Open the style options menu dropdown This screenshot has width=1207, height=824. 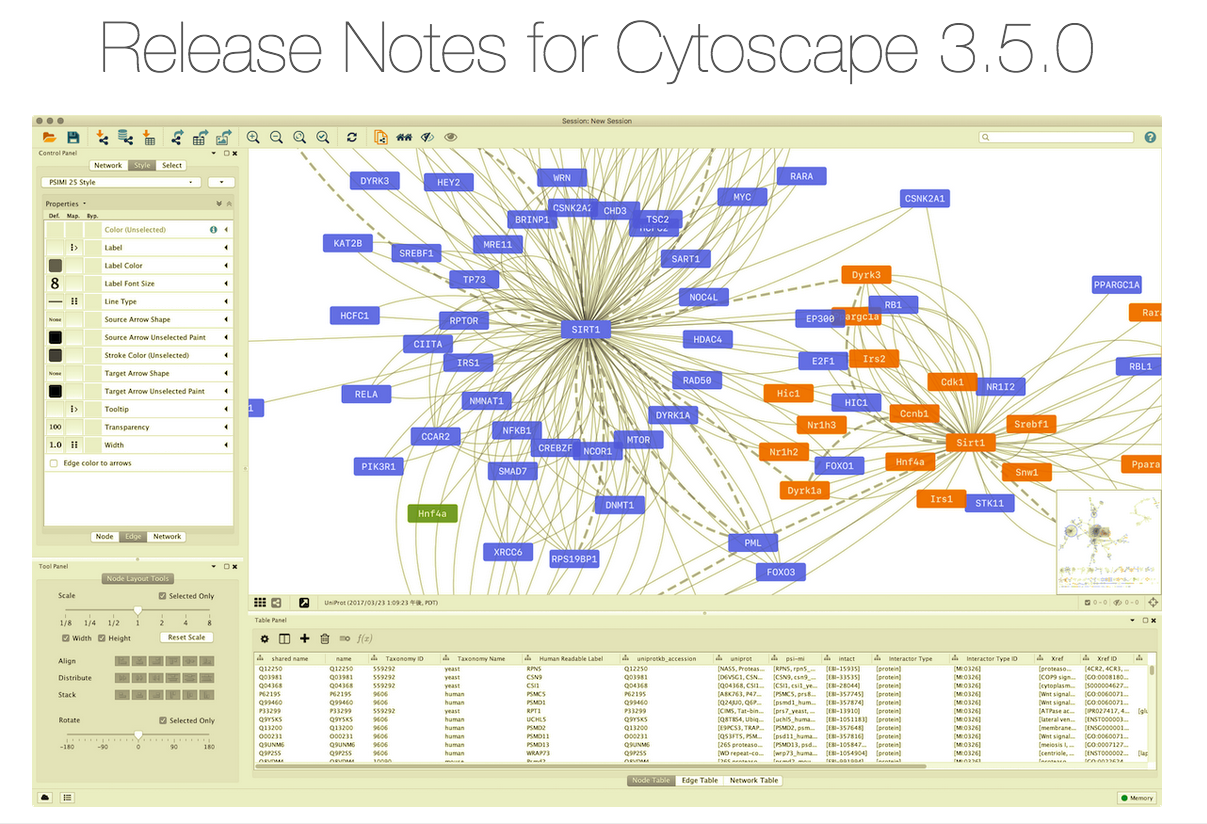221,183
